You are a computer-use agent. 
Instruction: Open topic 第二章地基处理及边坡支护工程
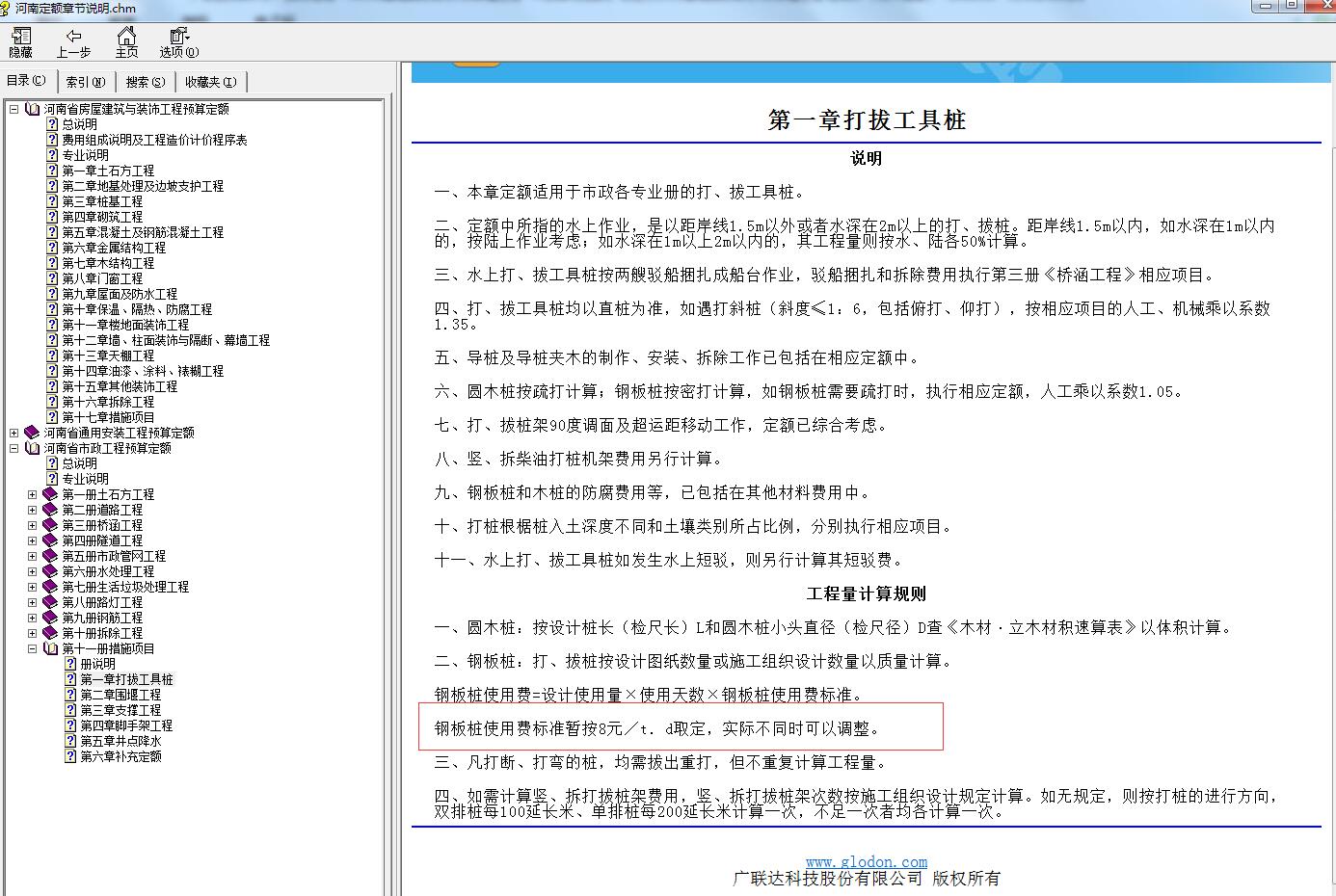(x=143, y=186)
